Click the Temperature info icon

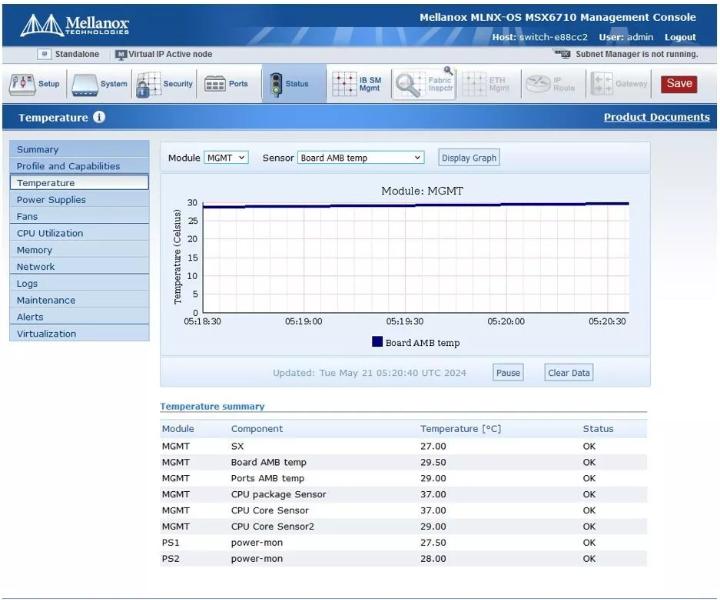(x=99, y=117)
